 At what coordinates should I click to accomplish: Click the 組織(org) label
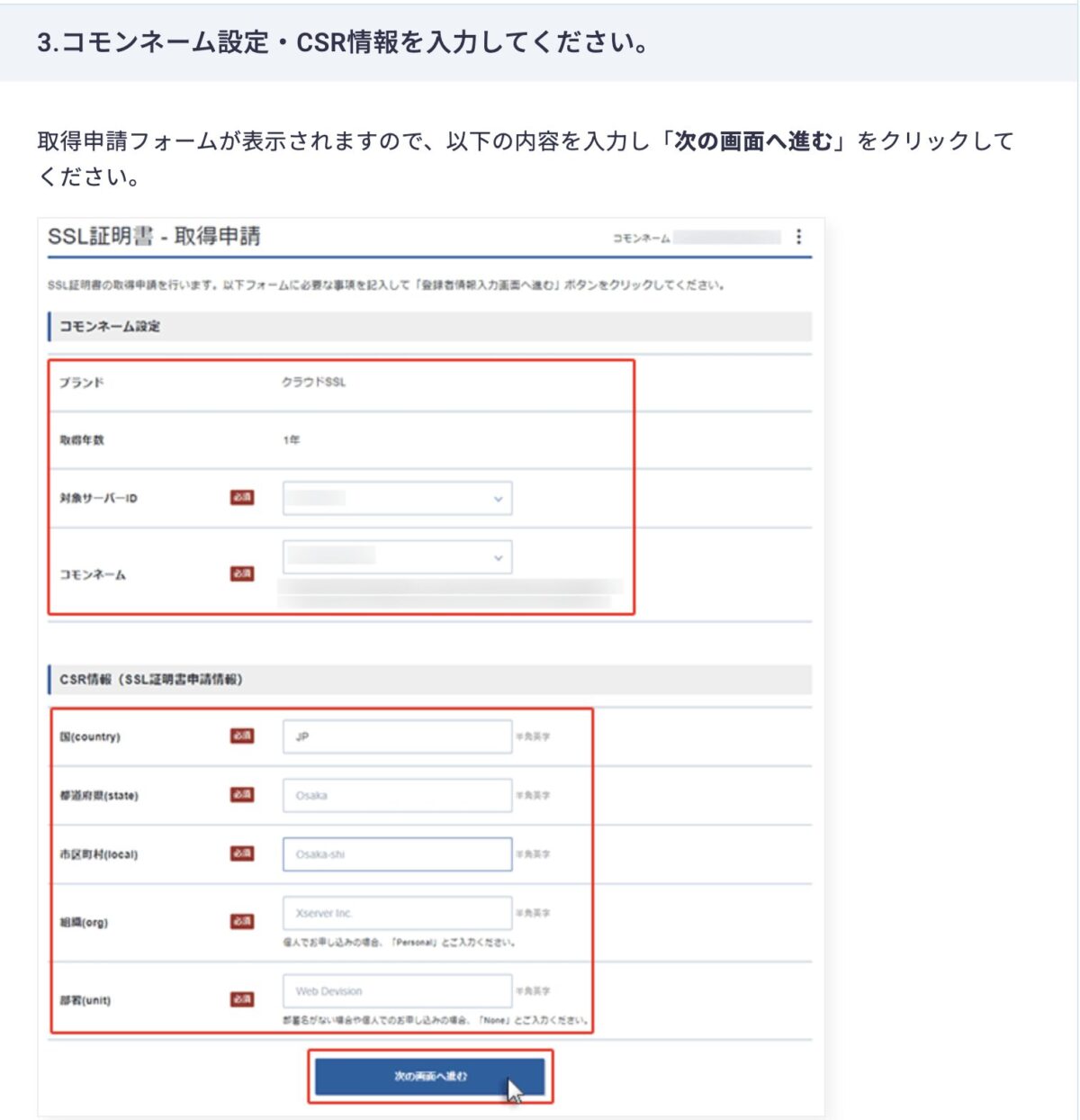coord(84,922)
